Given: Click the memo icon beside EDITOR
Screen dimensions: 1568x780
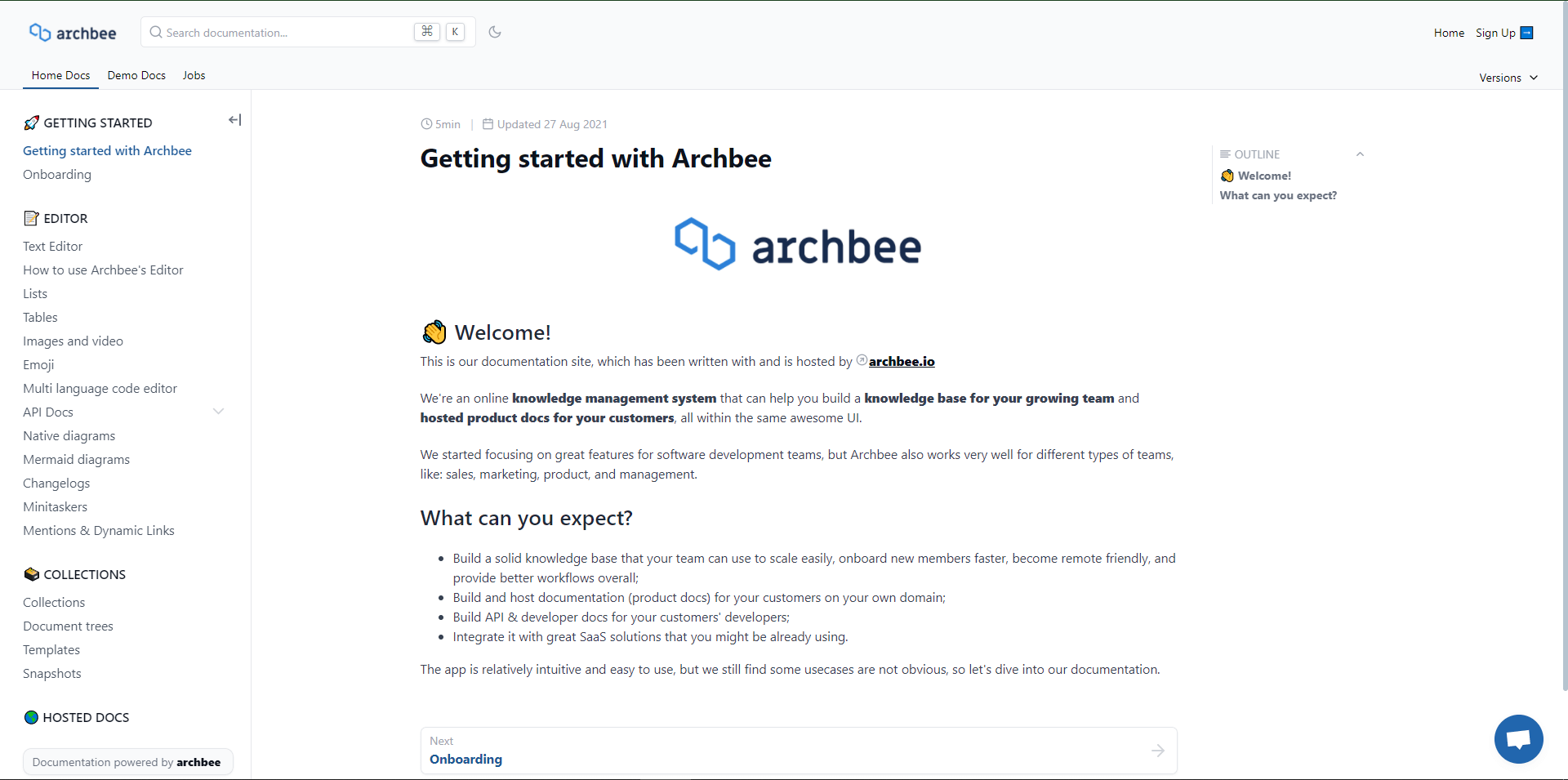Looking at the screenshot, I should tap(31, 218).
